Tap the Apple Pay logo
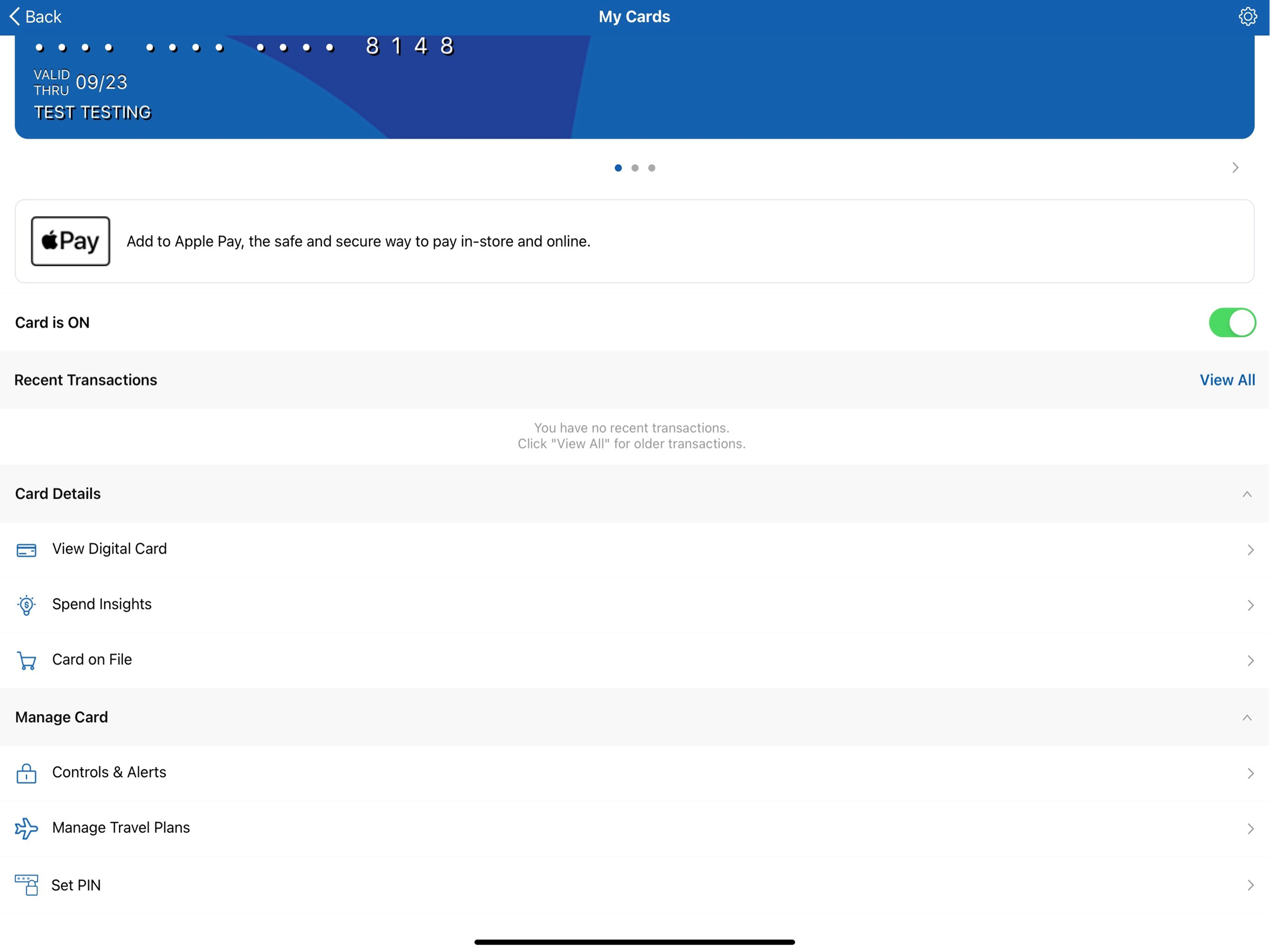Viewport: 1270px width, 952px height. tap(71, 241)
